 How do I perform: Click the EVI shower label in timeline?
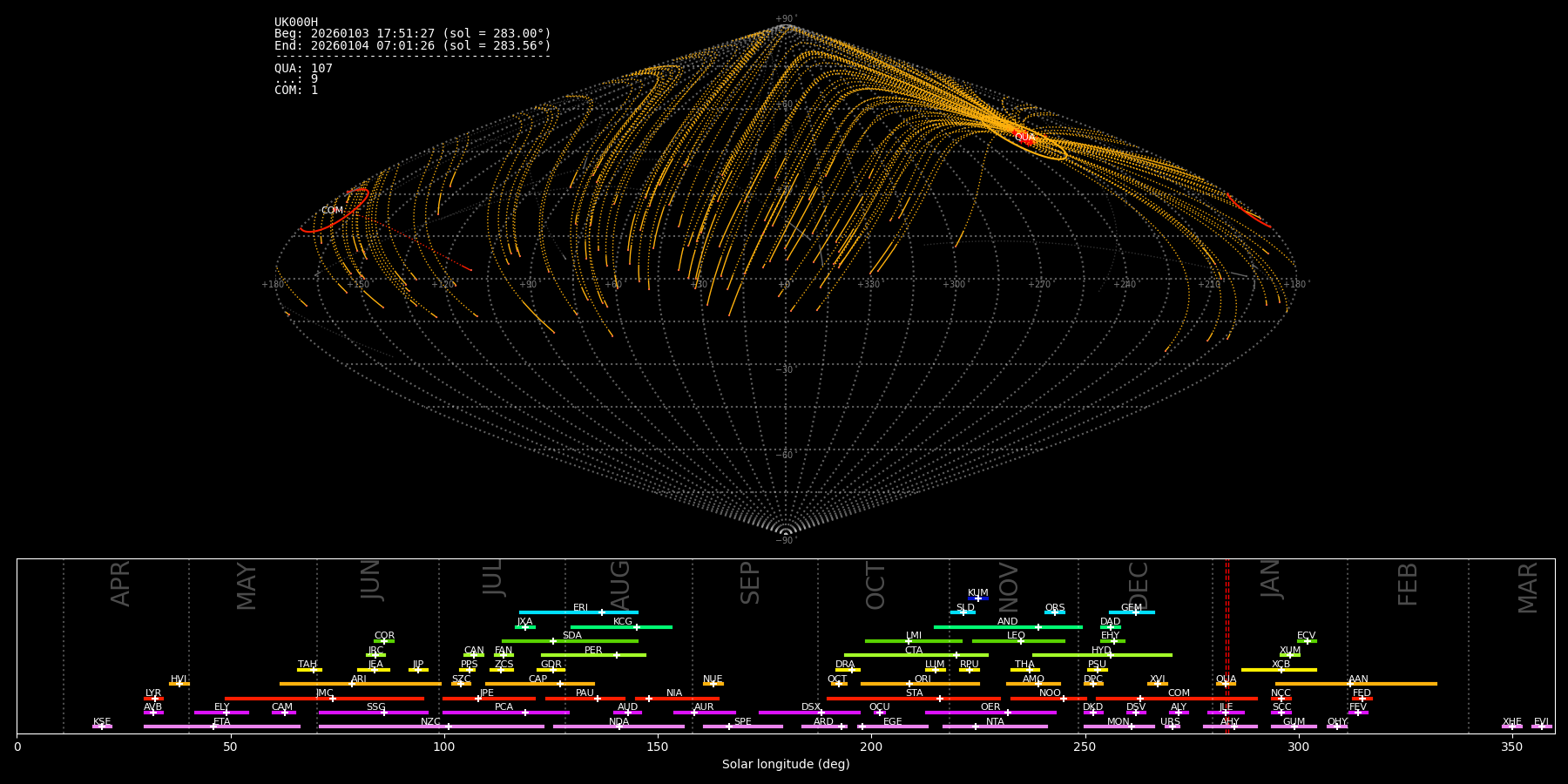pos(1541,721)
